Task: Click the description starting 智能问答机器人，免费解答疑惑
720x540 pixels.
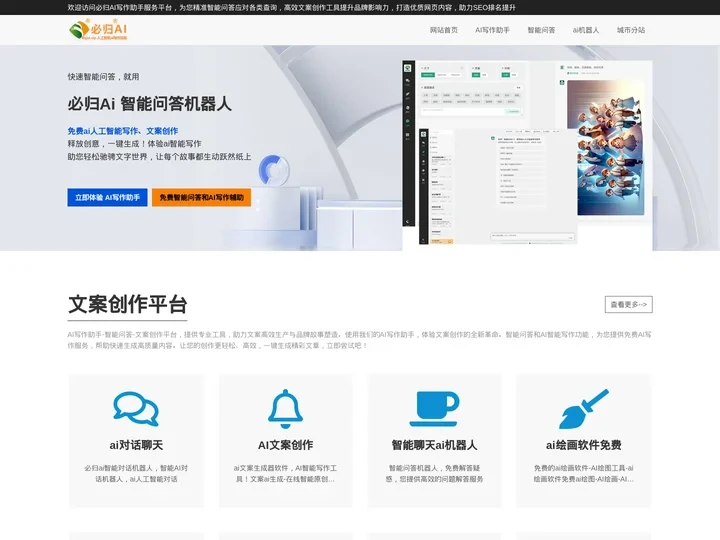Action: tap(434, 473)
